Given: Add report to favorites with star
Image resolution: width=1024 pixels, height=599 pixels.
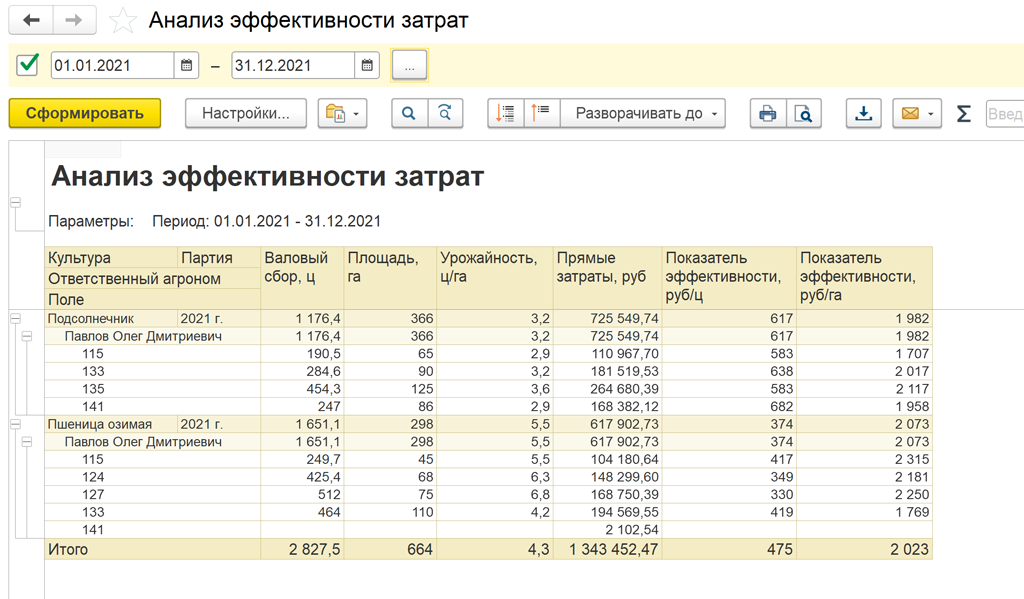Looking at the screenshot, I should [x=122, y=21].
